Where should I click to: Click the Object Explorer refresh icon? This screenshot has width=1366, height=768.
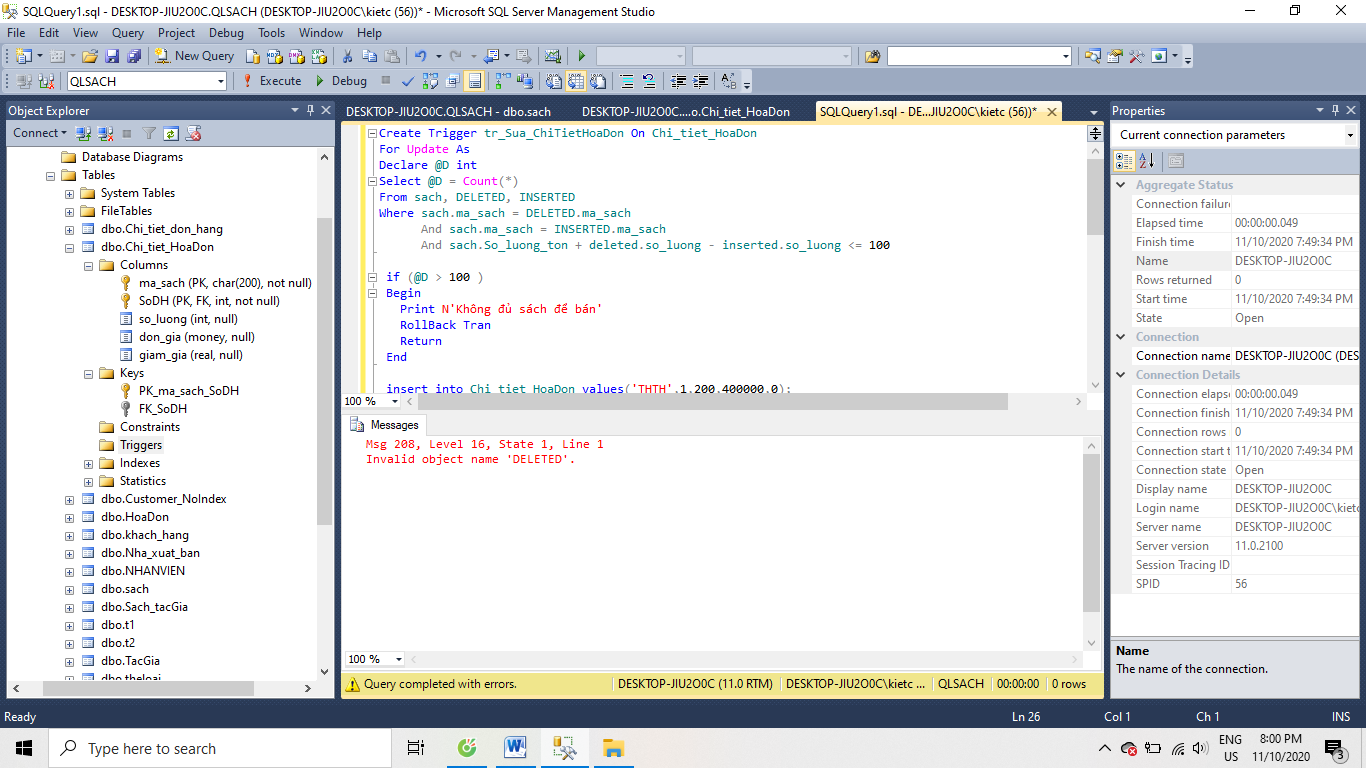[171, 133]
